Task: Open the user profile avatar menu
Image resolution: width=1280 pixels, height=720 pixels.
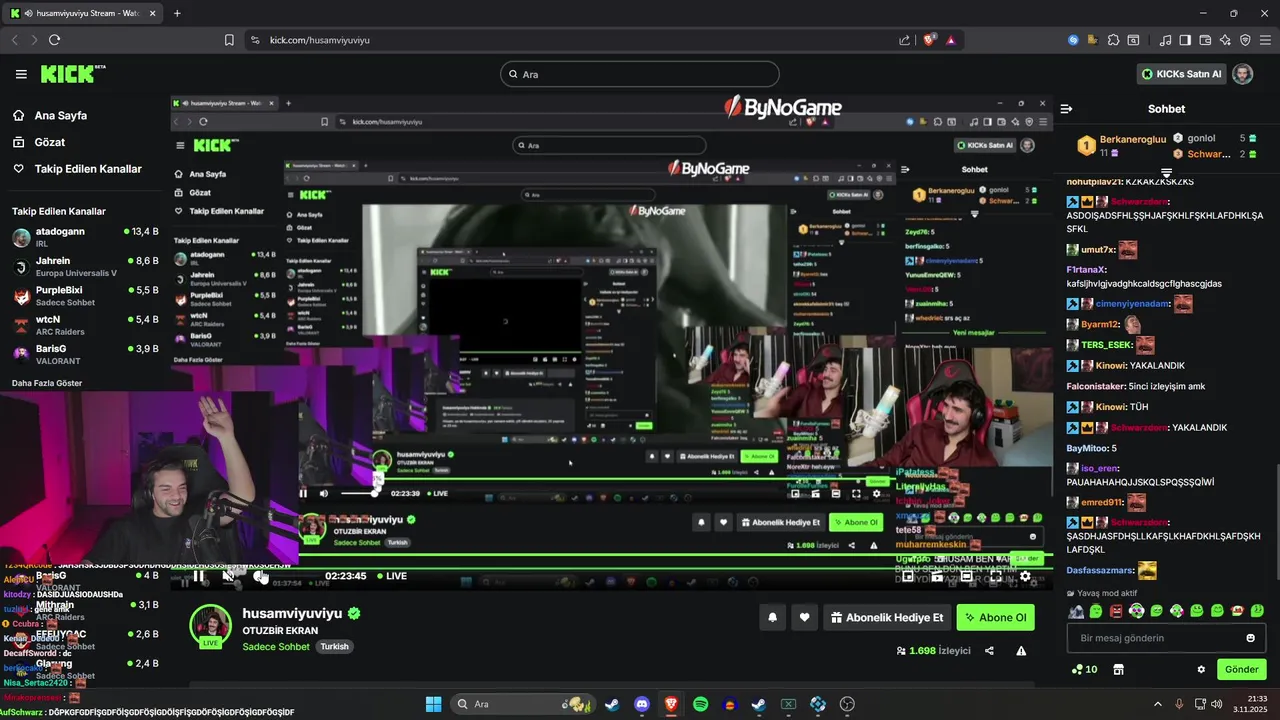Action: (x=1243, y=74)
